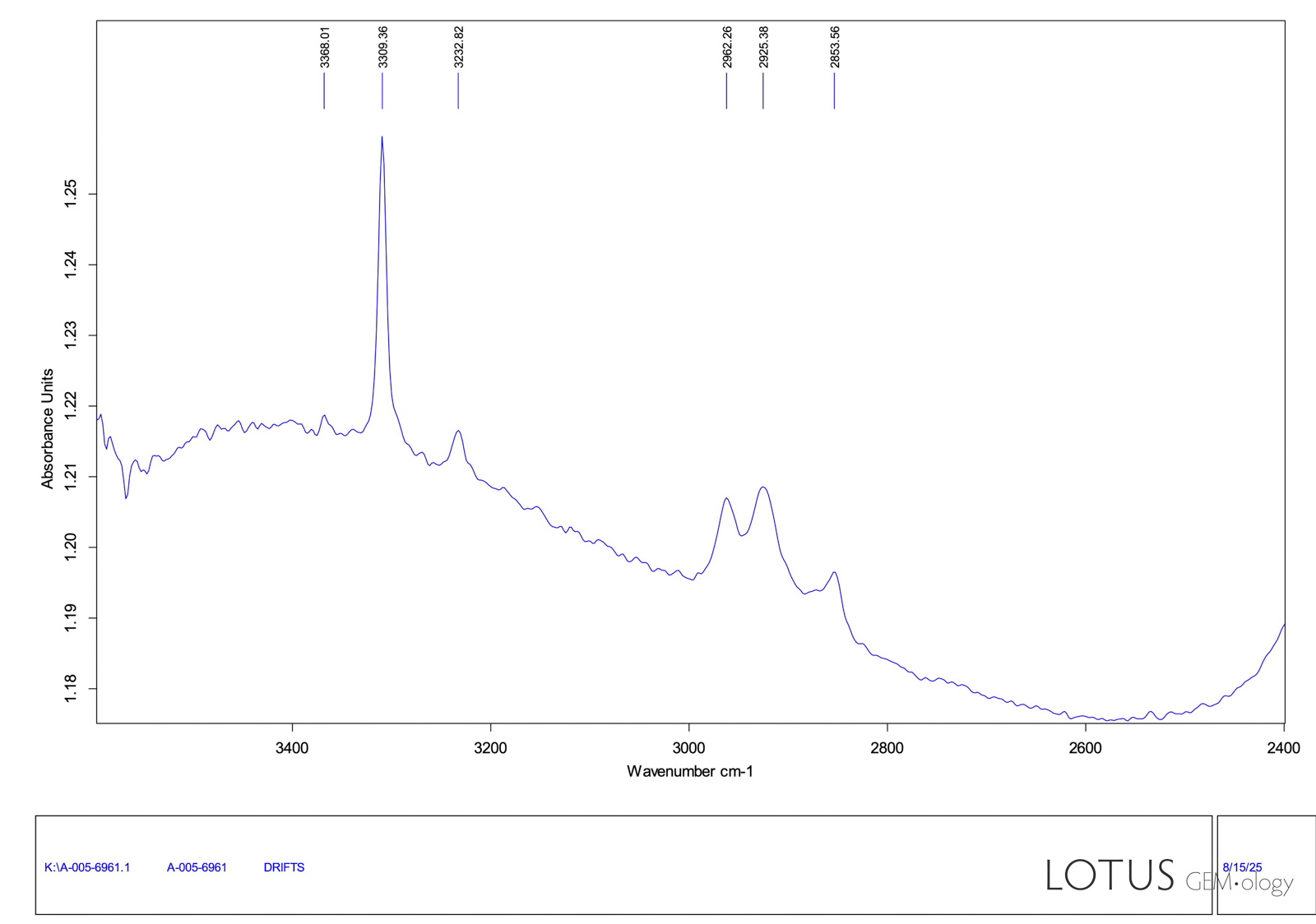Click the tip of the tallest spectrum peak
Viewport: 1316px width, 924px height.
382,137
